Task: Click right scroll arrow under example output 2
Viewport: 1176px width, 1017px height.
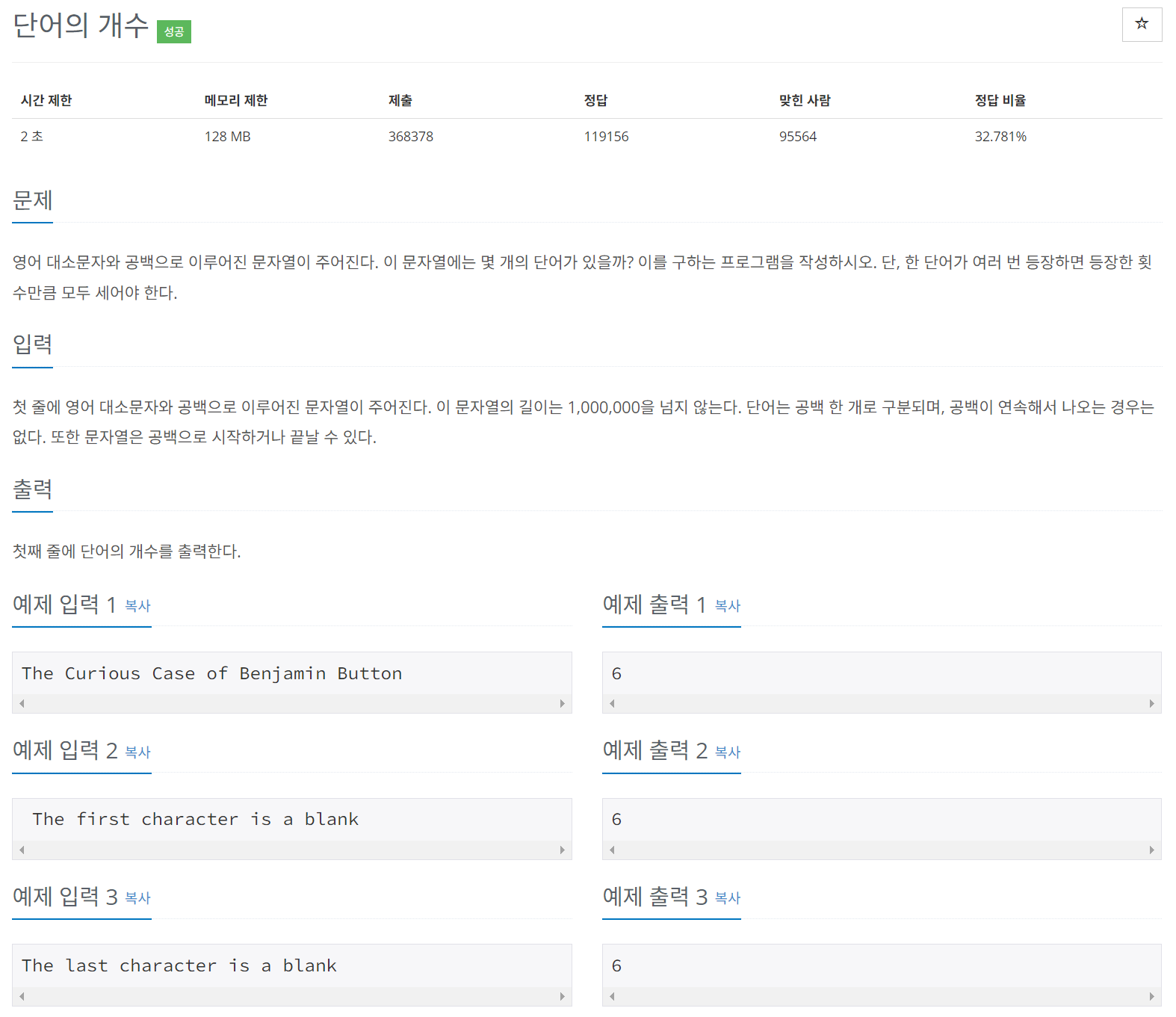Action: coord(1152,850)
